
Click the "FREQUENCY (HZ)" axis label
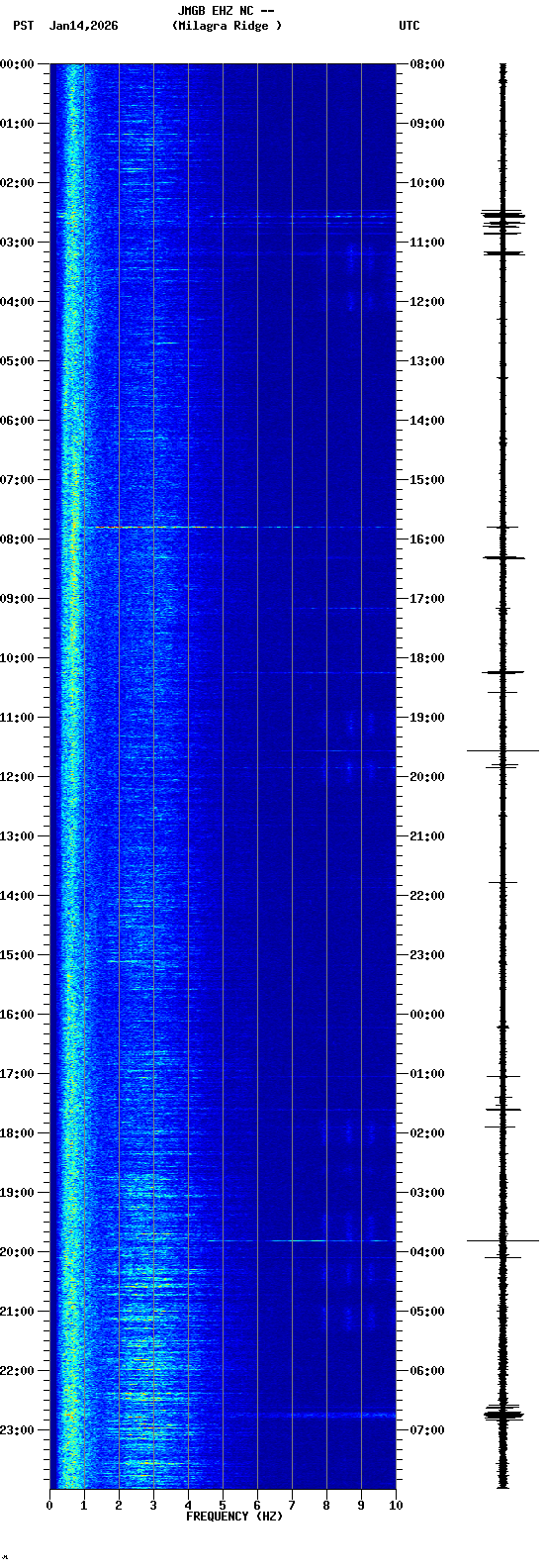(x=234, y=1517)
